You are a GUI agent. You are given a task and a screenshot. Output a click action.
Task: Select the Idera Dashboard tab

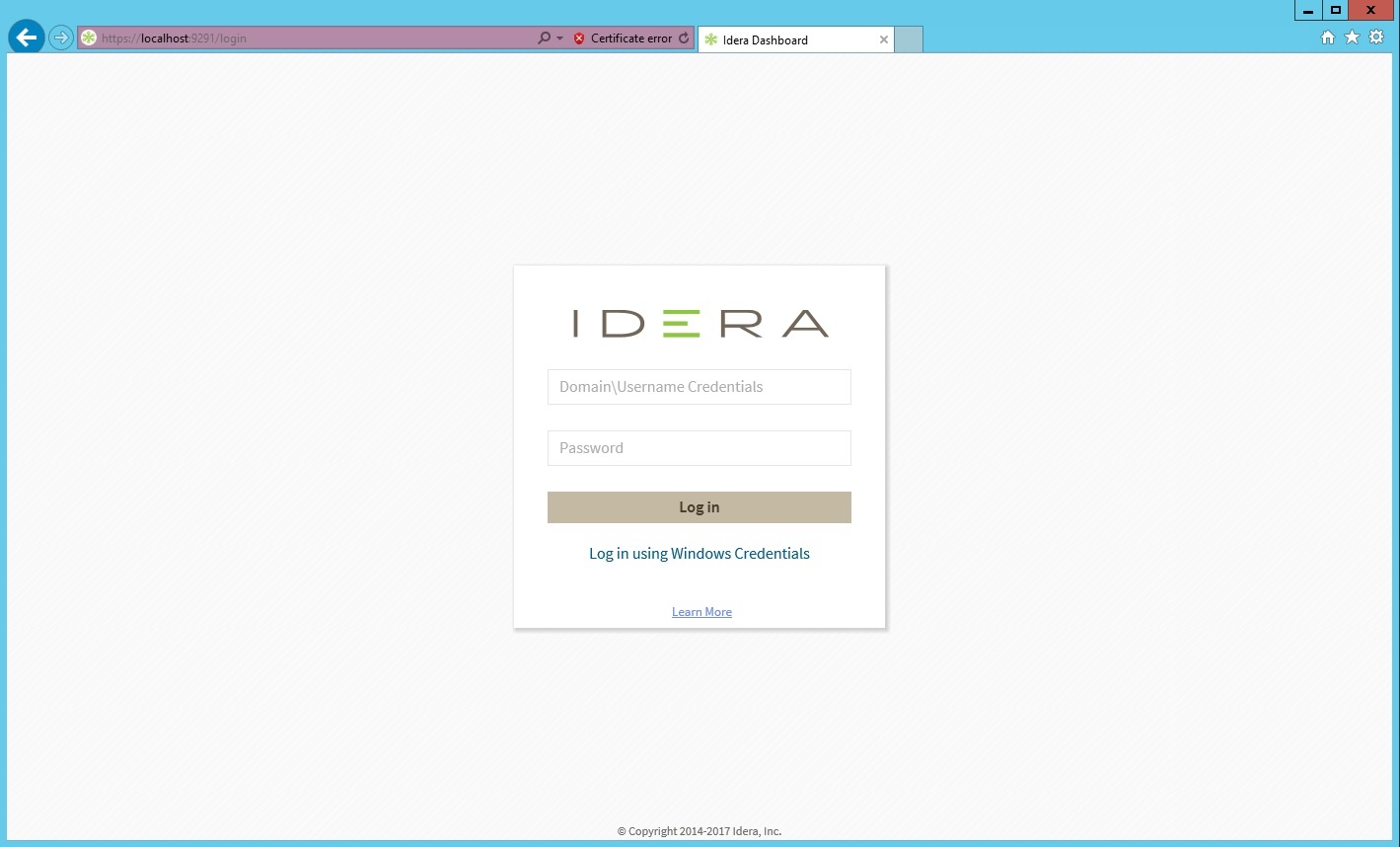click(795, 39)
